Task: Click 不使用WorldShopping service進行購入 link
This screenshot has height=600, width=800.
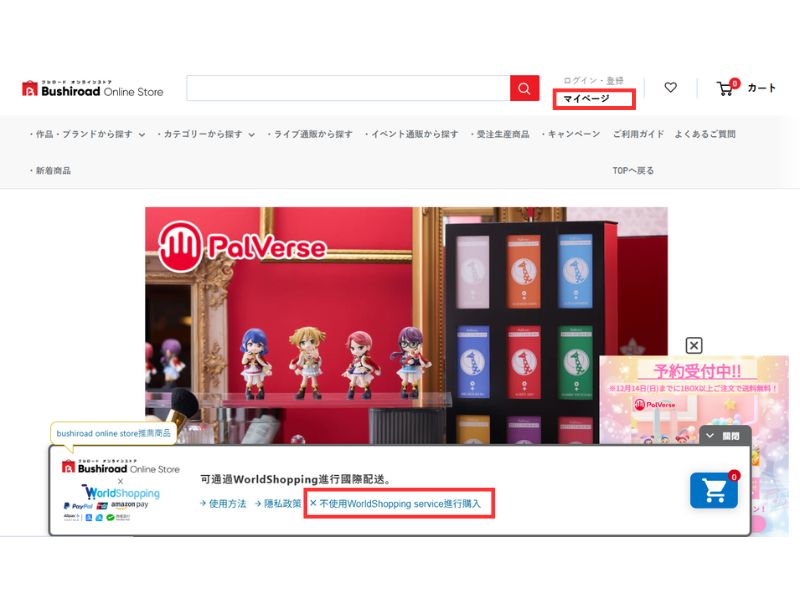Action: [x=398, y=504]
